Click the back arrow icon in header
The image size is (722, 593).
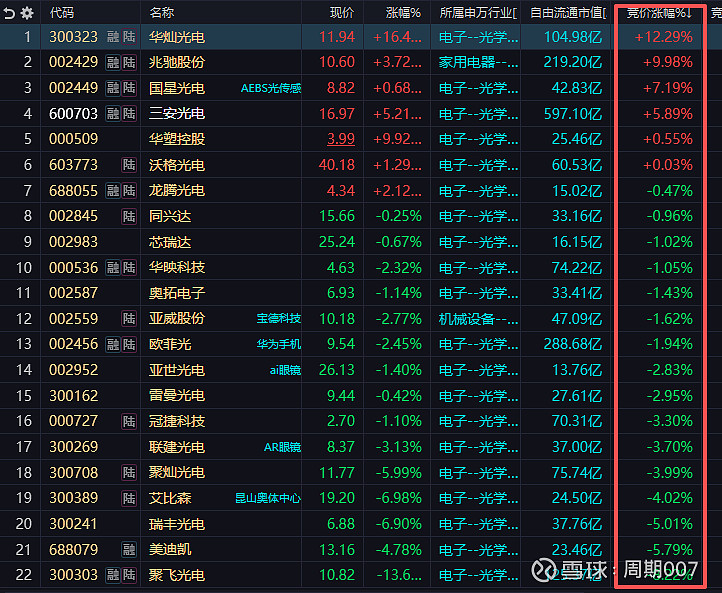coord(9,13)
